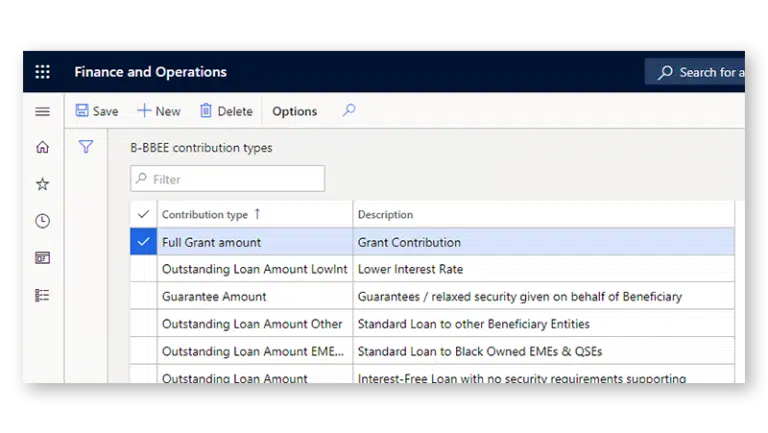This screenshot has width=768, height=433.
Task: Deselect the Full Grant amount row checkbox
Action: click(143, 242)
